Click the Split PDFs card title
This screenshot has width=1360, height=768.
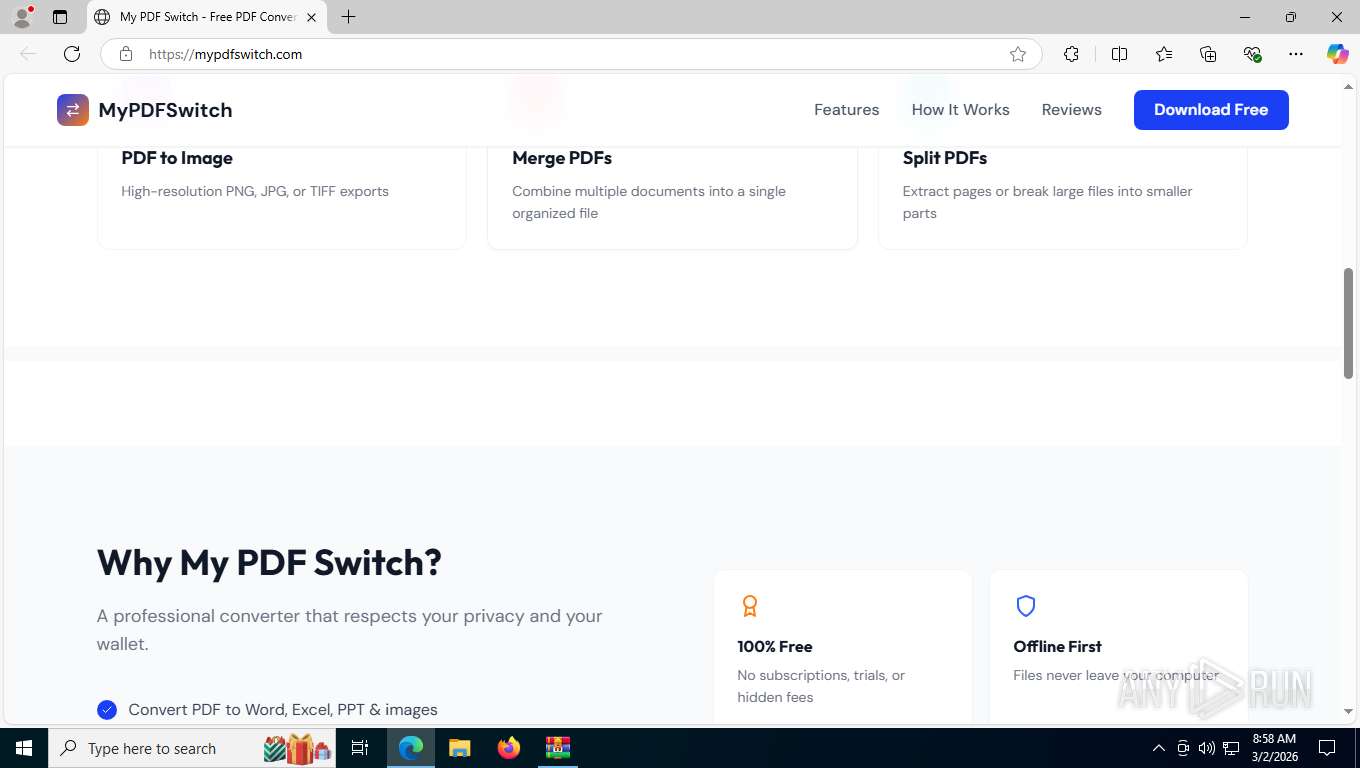coord(945,158)
